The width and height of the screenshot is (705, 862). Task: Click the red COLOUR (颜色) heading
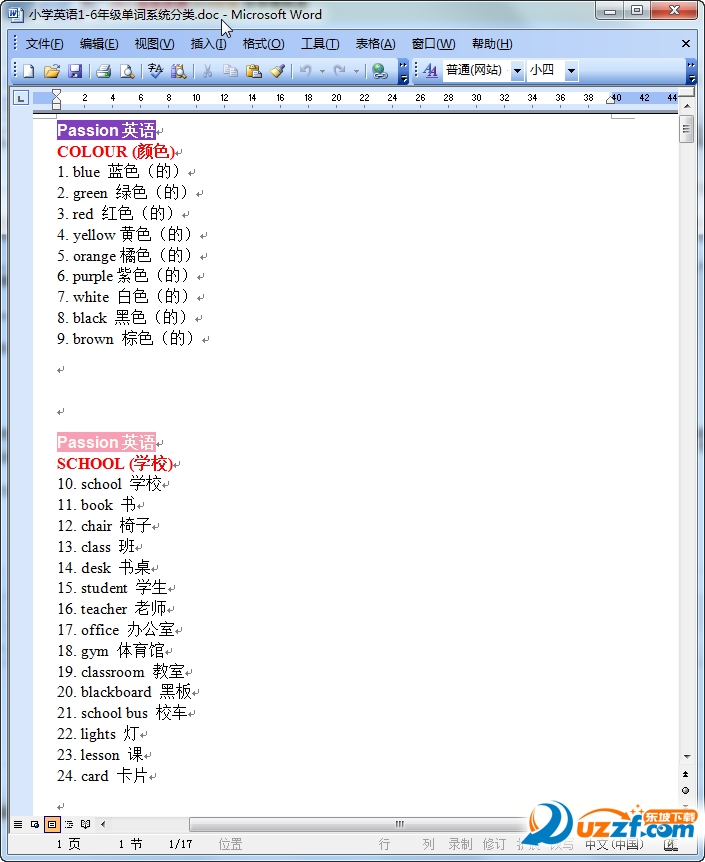pos(116,151)
